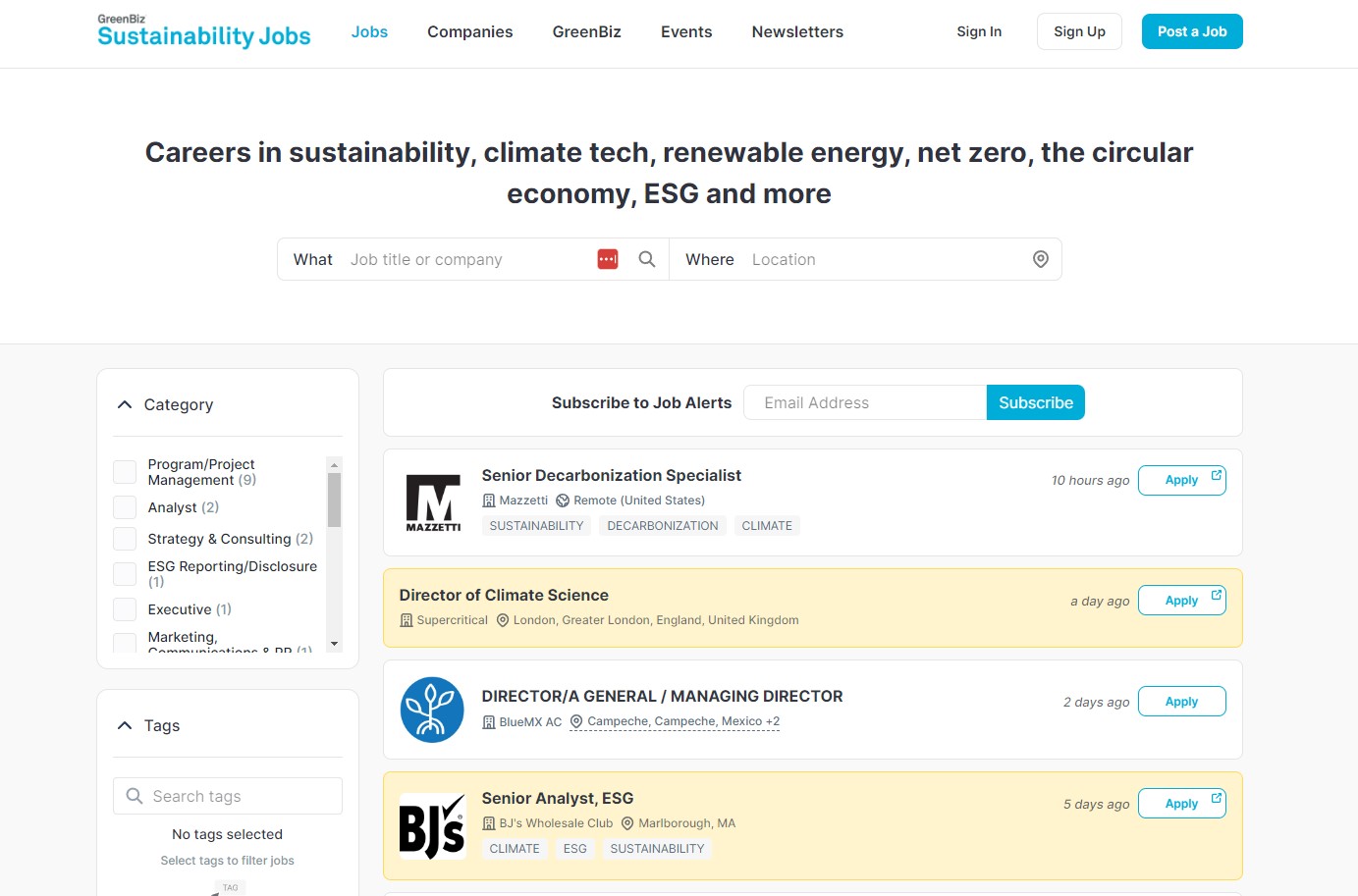Viewport: 1358px width, 896px height.
Task: Click the DECARBONIZATION tag on the Mazzetti job
Action: pos(663,526)
